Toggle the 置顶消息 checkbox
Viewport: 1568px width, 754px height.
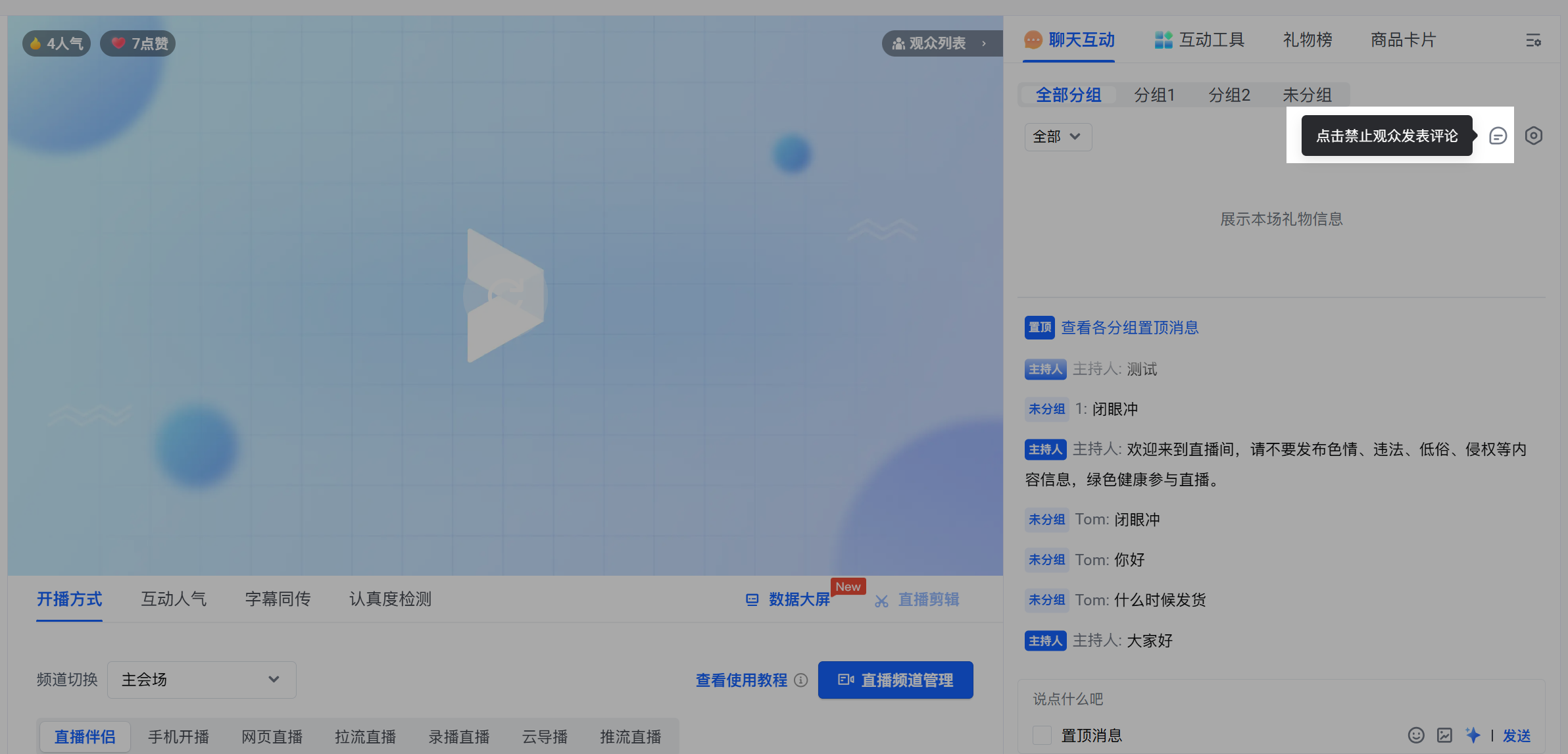tap(1042, 735)
